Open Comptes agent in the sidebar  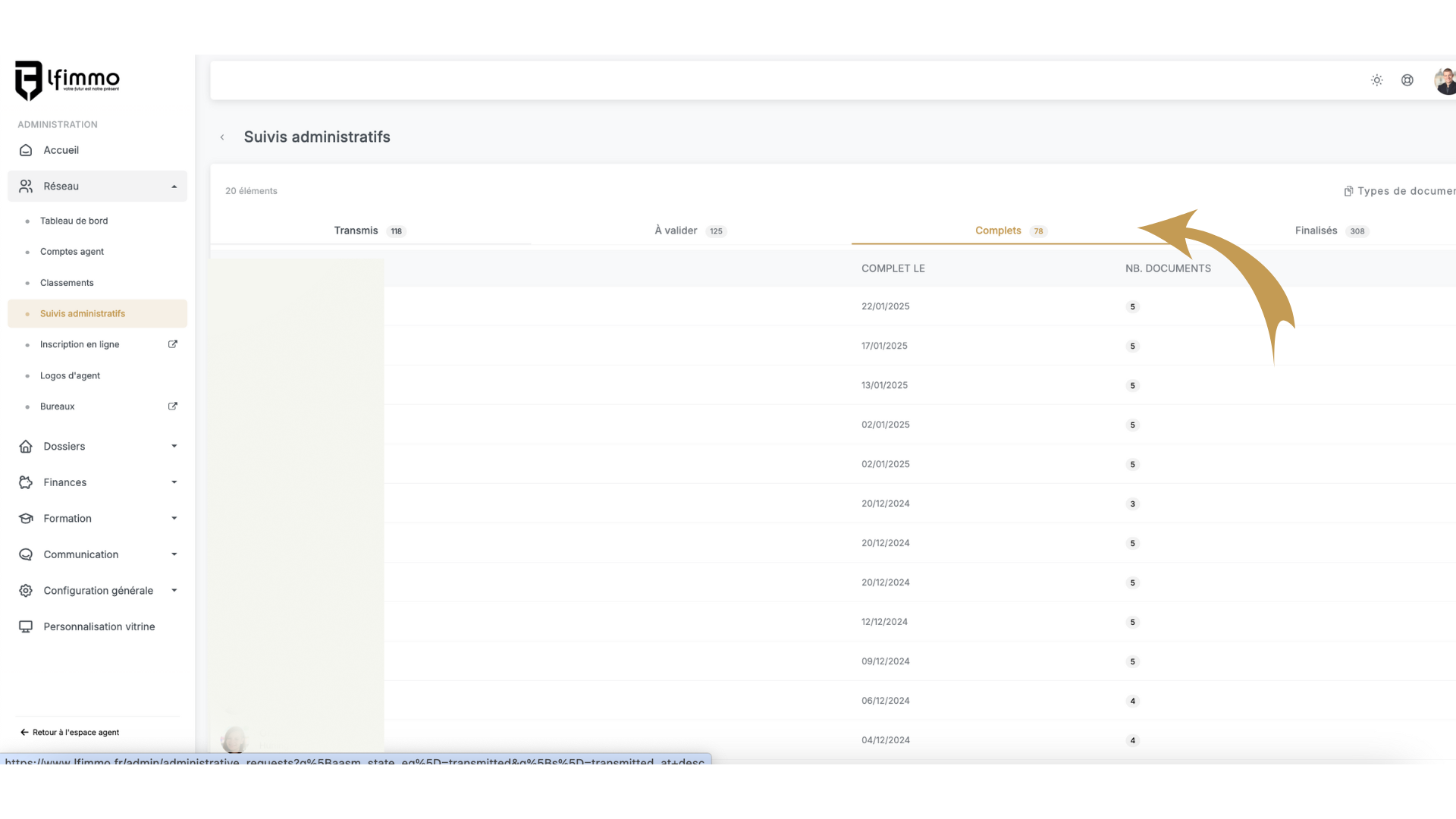(x=72, y=252)
